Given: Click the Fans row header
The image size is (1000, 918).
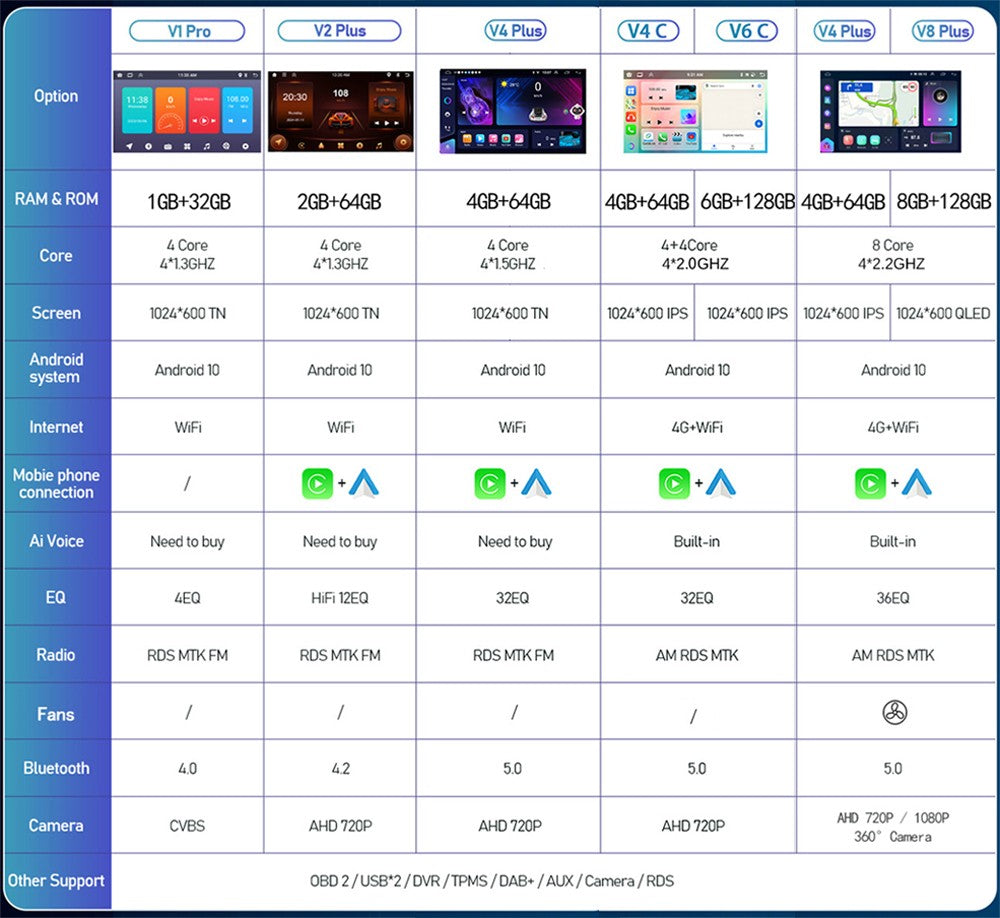Looking at the screenshot, I should [56, 714].
